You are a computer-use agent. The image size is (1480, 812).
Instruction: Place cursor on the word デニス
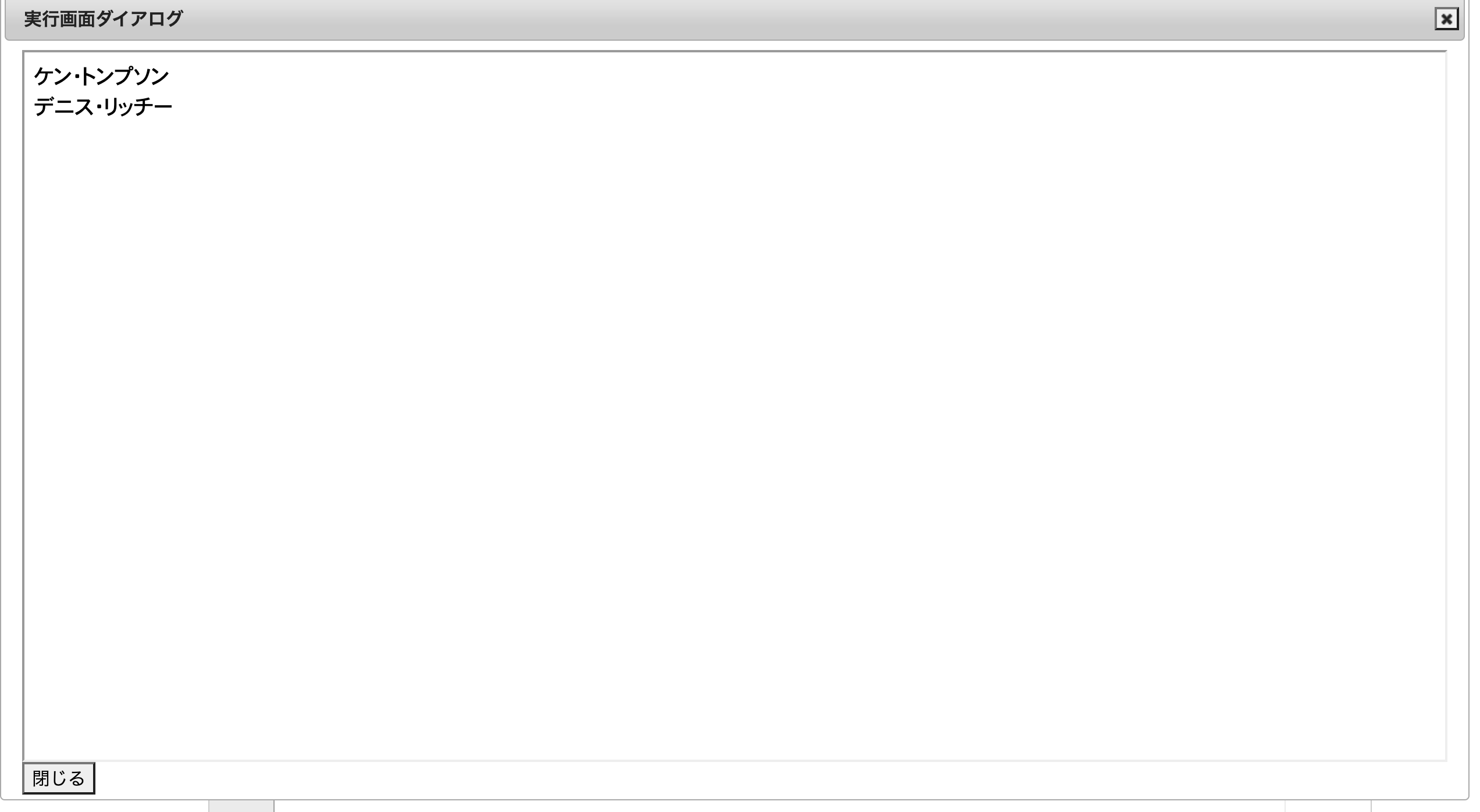63,107
